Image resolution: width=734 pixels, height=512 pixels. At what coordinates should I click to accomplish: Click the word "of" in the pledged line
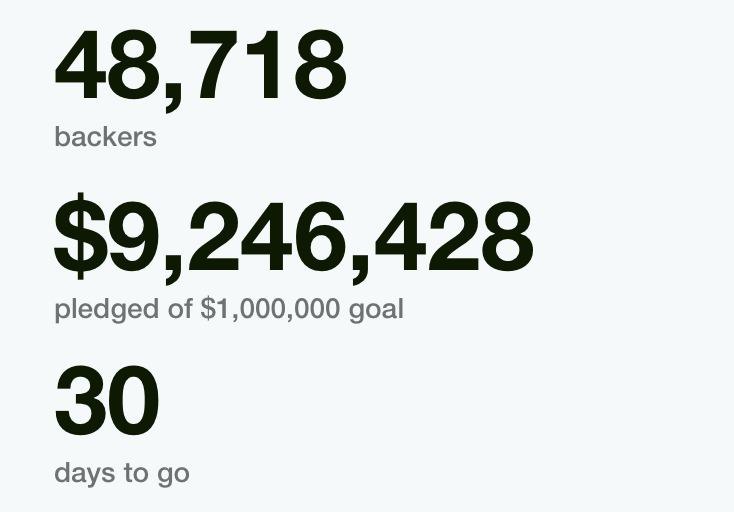[181, 310]
